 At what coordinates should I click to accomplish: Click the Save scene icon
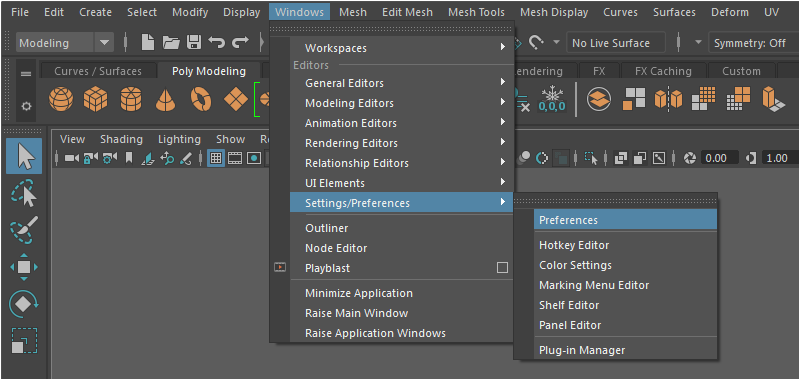coord(194,42)
